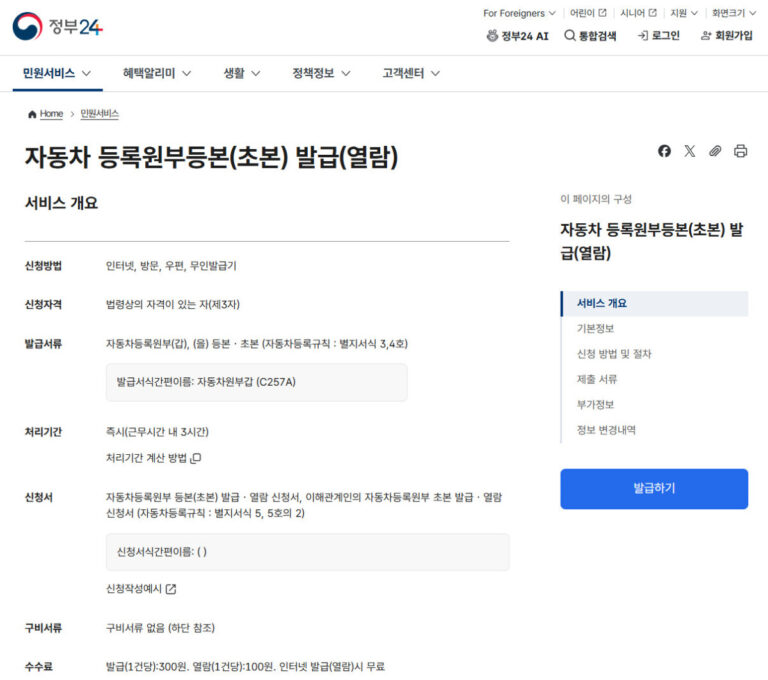This screenshot has width=768, height=680.
Task: Click the 로그인 login link
Action: pyautogui.click(x=659, y=36)
